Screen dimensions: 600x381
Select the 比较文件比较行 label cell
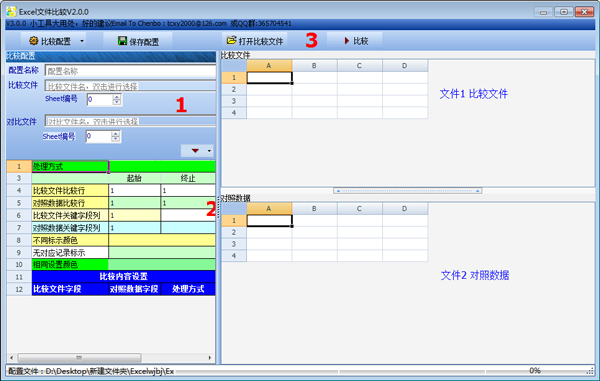point(70,190)
